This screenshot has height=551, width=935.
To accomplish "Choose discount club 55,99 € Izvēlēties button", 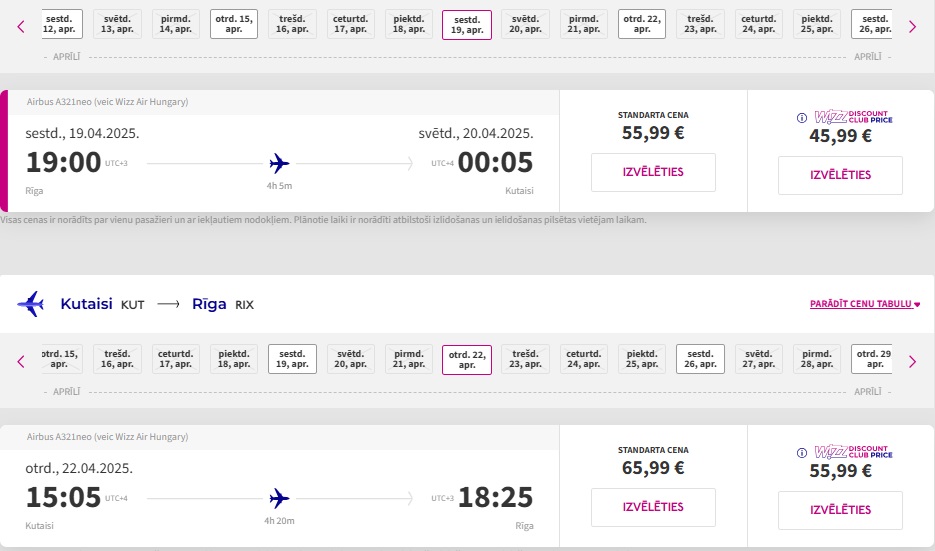I will coord(840,510).
